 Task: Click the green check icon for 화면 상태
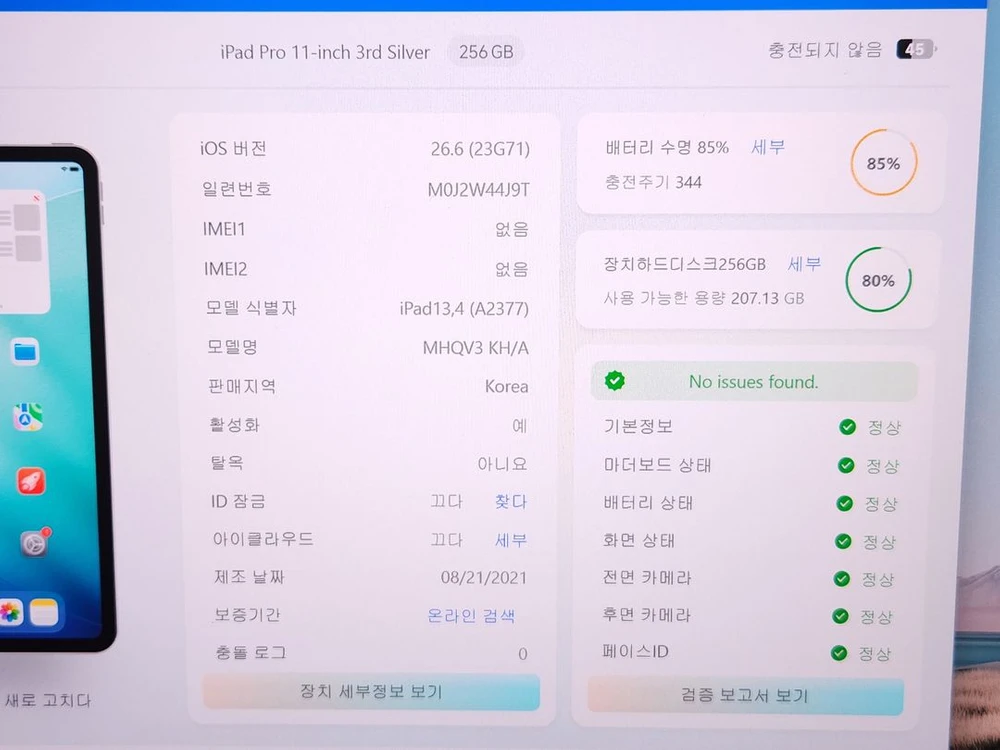tap(843, 541)
